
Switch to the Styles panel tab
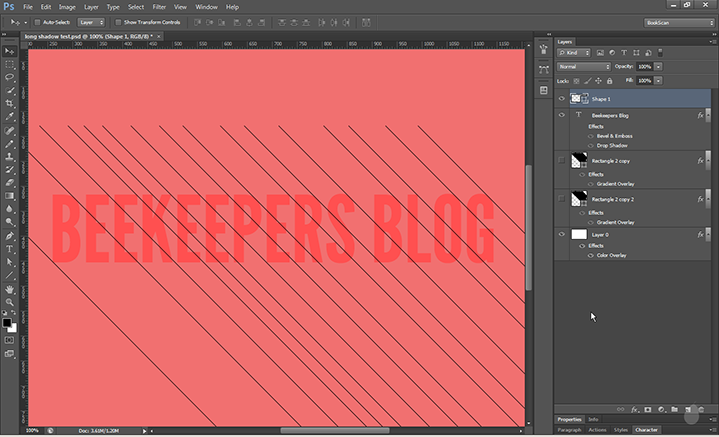pyautogui.click(x=620, y=429)
